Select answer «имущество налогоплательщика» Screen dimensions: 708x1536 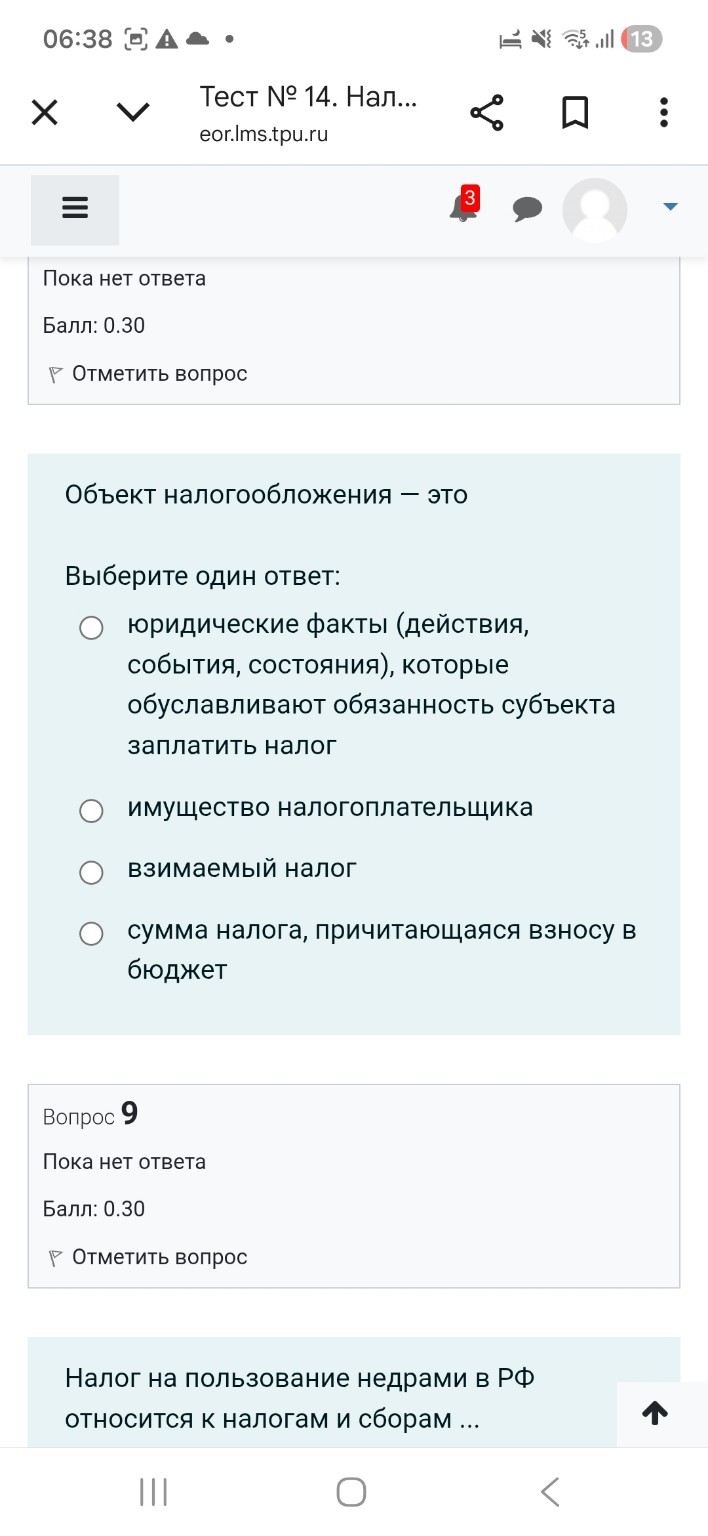[92, 810]
